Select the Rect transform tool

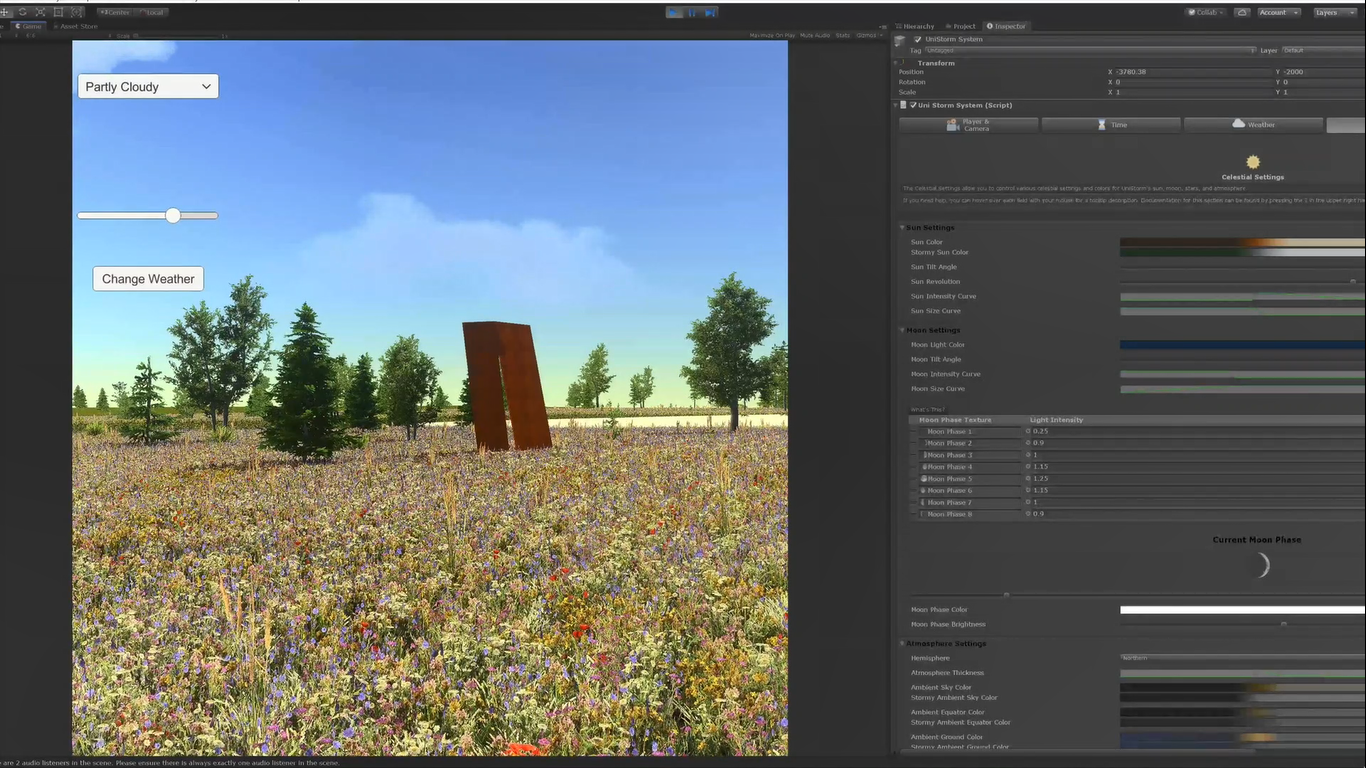coord(58,12)
